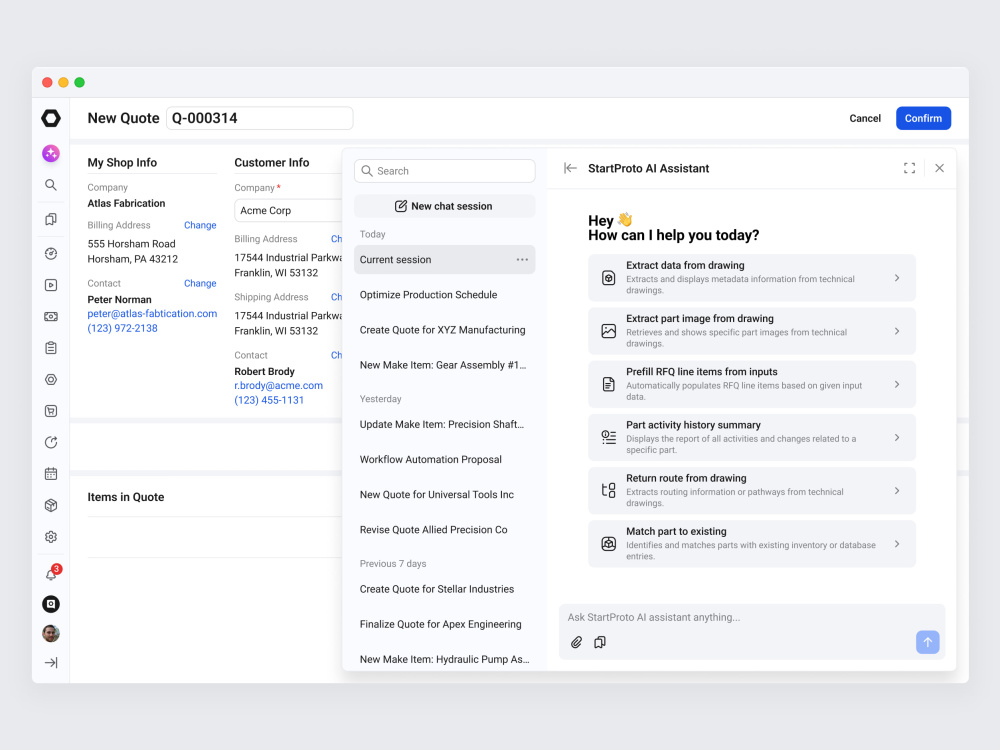
Task: Click Cancel in the header
Action: click(865, 119)
